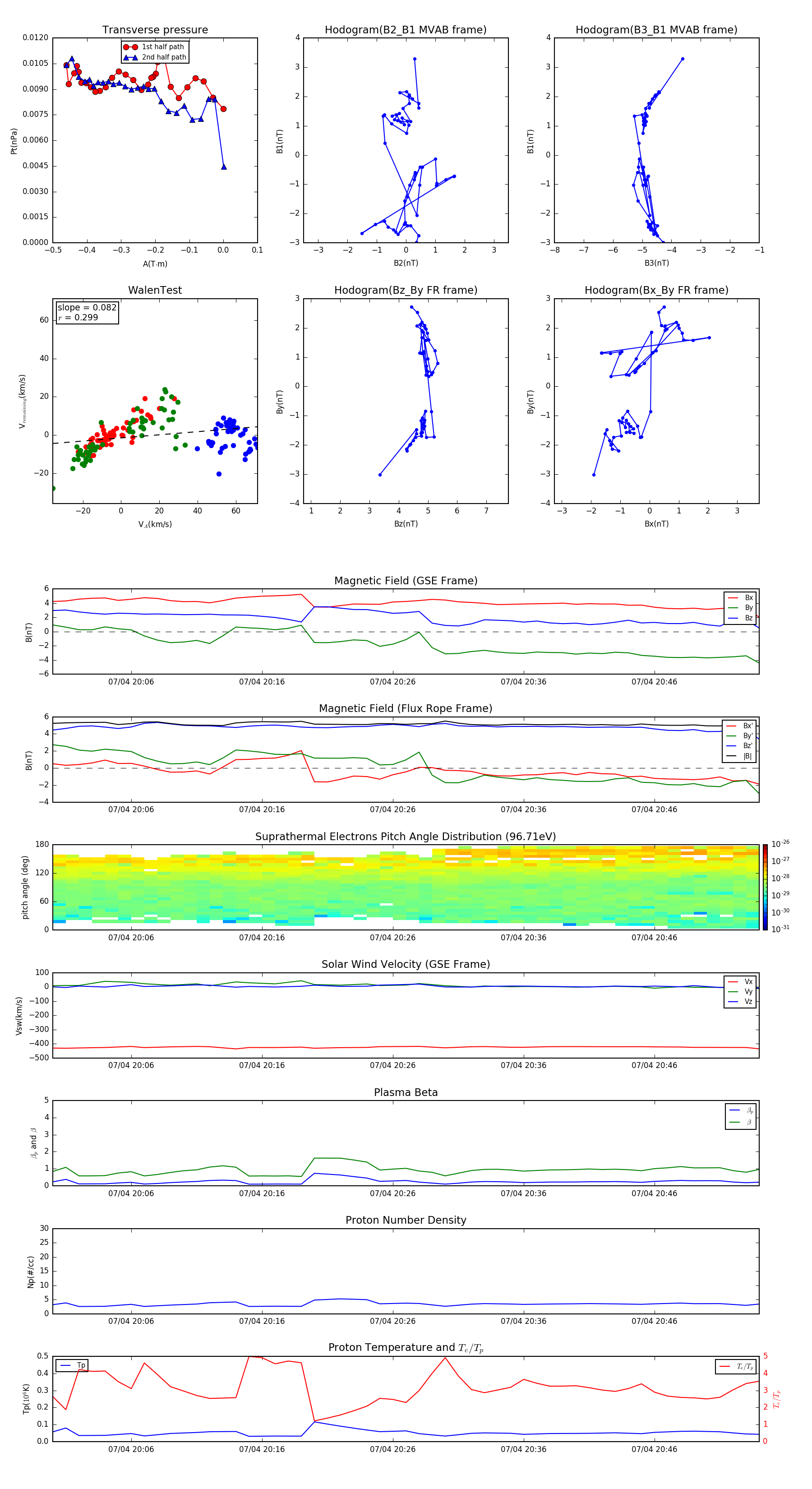The width and height of the screenshot is (812, 1489).
Task: Click the "Vremaining(km/s)" y-axis label
Action: click(x=22, y=401)
